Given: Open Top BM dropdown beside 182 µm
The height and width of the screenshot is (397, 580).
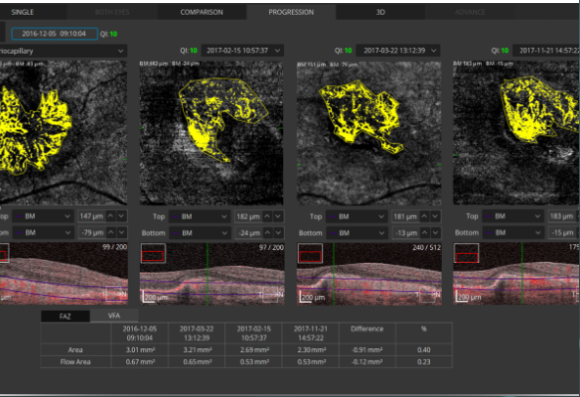Looking at the screenshot, I should tap(199, 216).
